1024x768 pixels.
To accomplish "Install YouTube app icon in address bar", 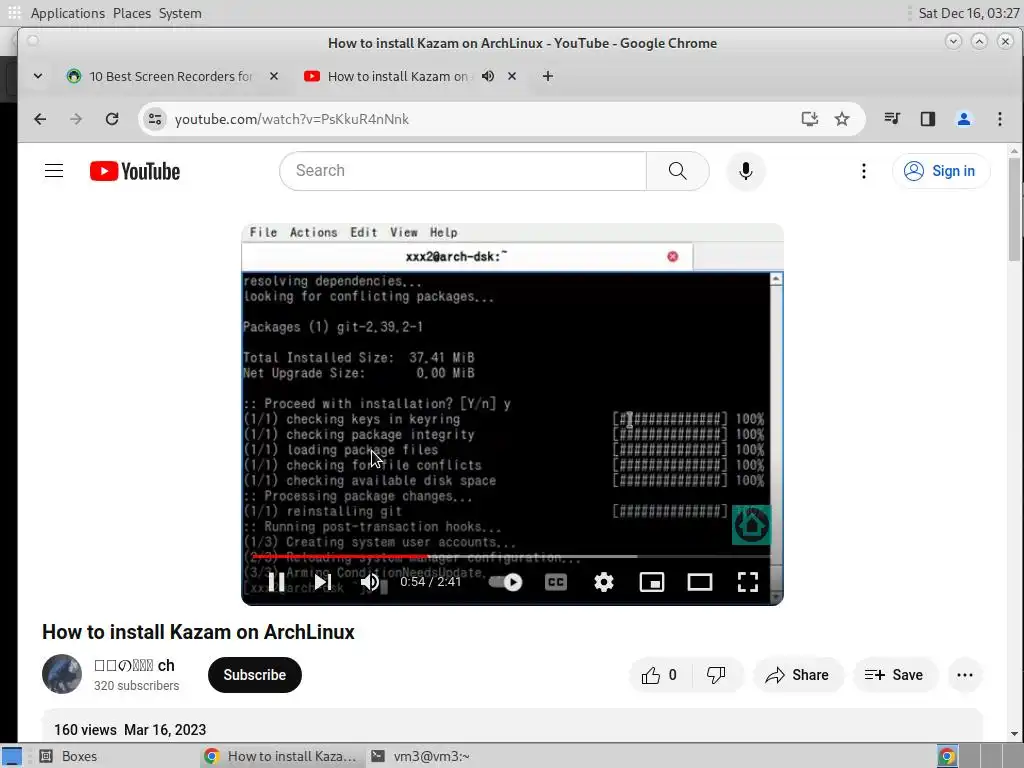I will pyautogui.click(x=810, y=119).
